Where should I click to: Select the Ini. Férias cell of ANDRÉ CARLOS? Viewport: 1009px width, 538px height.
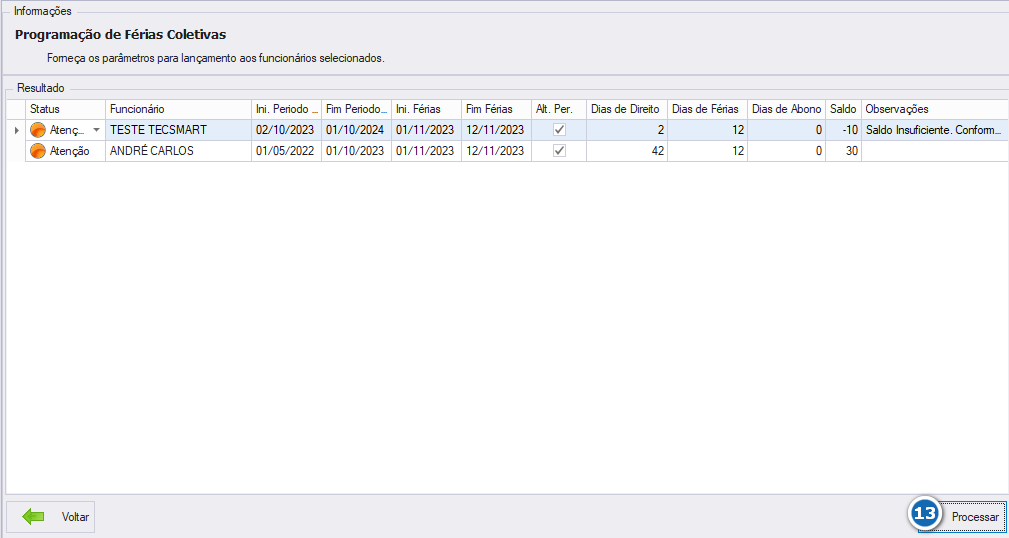[426, 151]
